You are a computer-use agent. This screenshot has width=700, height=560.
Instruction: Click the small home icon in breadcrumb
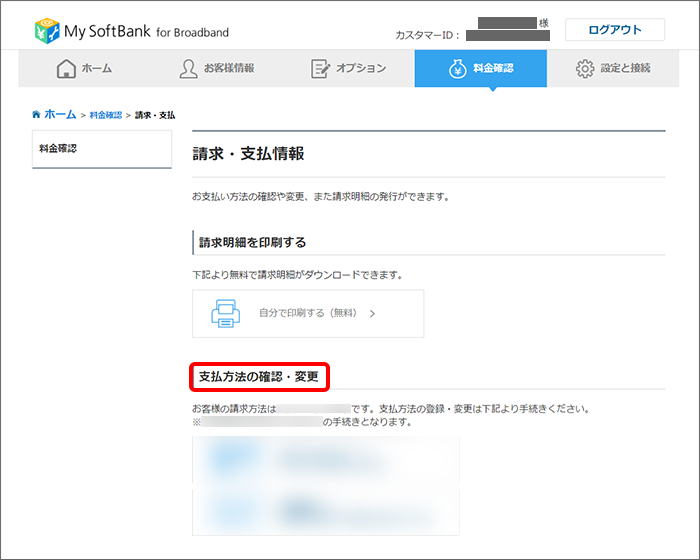click(x=36, y=114)
